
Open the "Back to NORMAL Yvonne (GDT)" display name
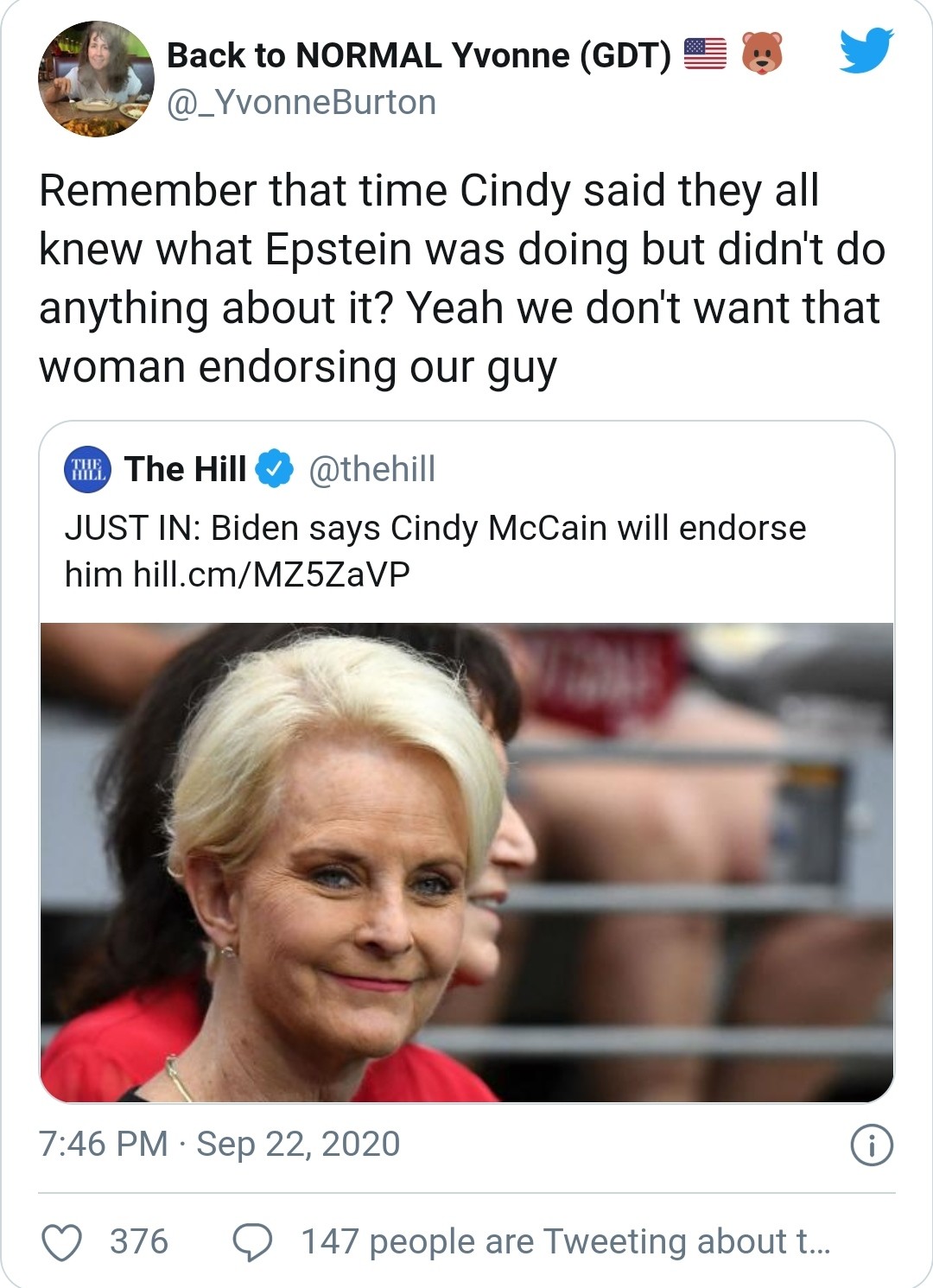point(418,55)
